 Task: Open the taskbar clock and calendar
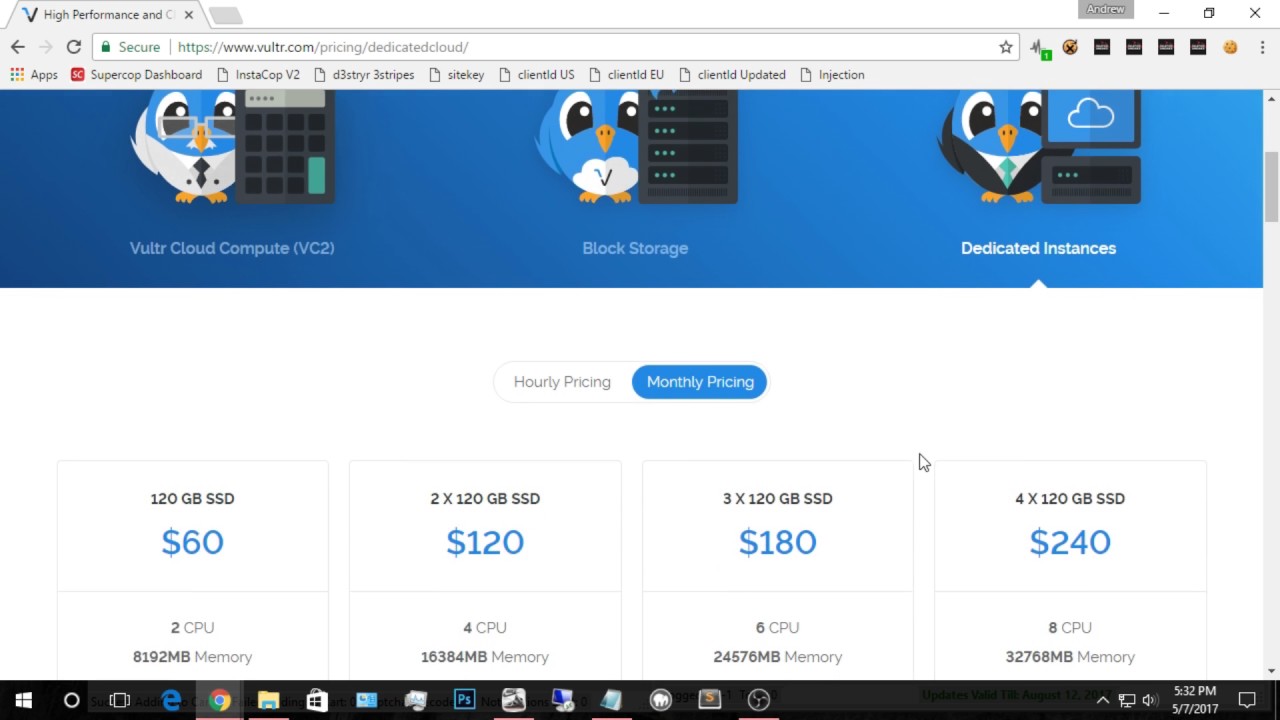click(1195, 700)
